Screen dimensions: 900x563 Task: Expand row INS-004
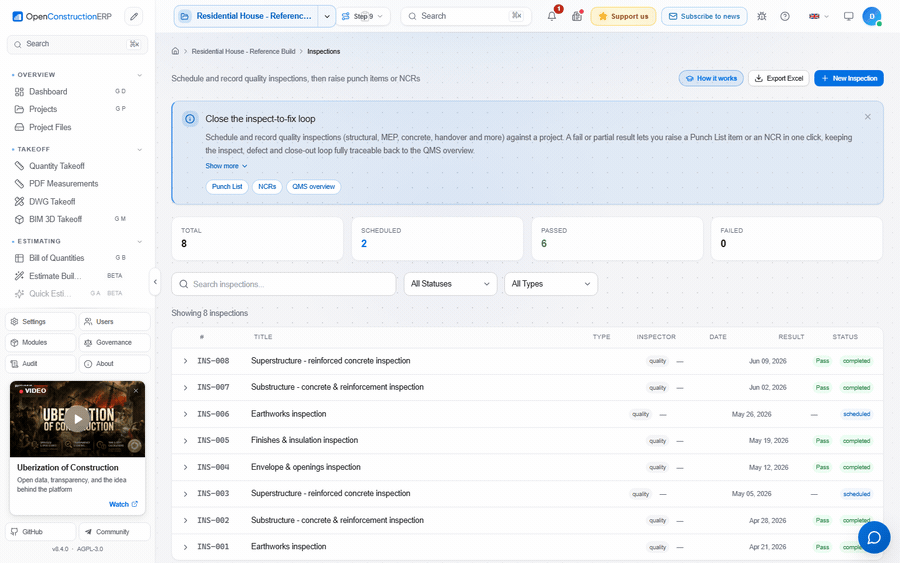[185, 467]
